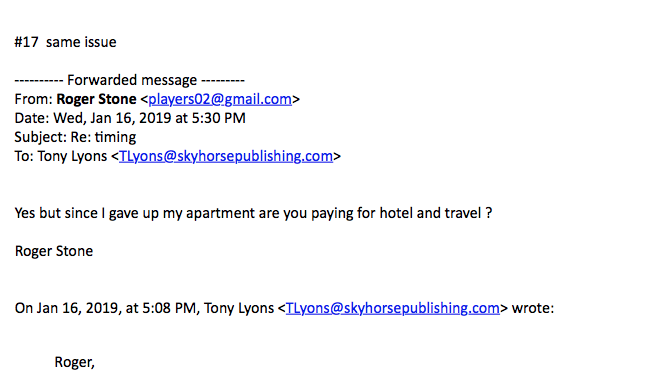Viewport: 661px width, 375px height.
Task: Click "hotel and travel ?" in the message body
Action: pos(435,213)
